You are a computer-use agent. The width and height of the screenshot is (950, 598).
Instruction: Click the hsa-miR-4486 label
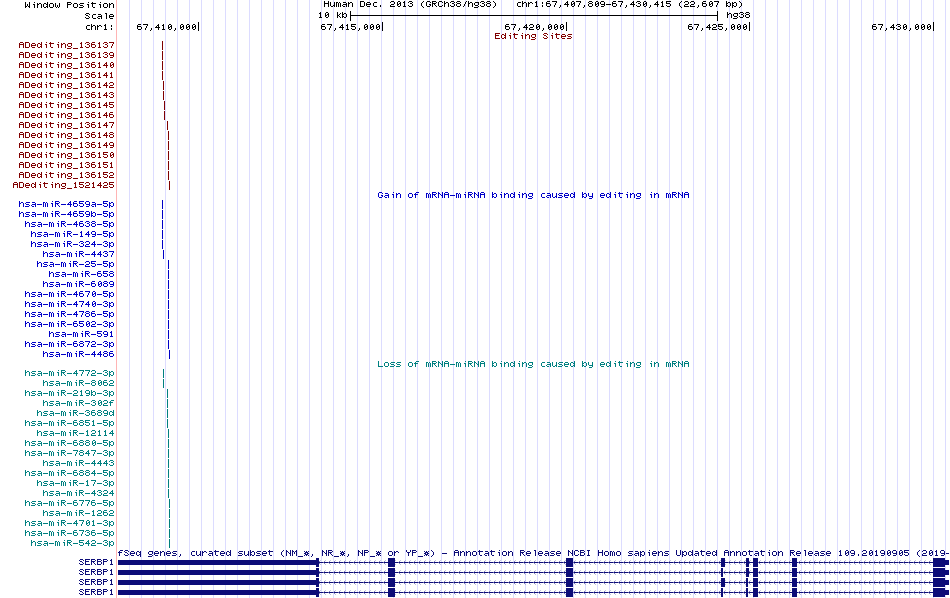click(79, 354)
